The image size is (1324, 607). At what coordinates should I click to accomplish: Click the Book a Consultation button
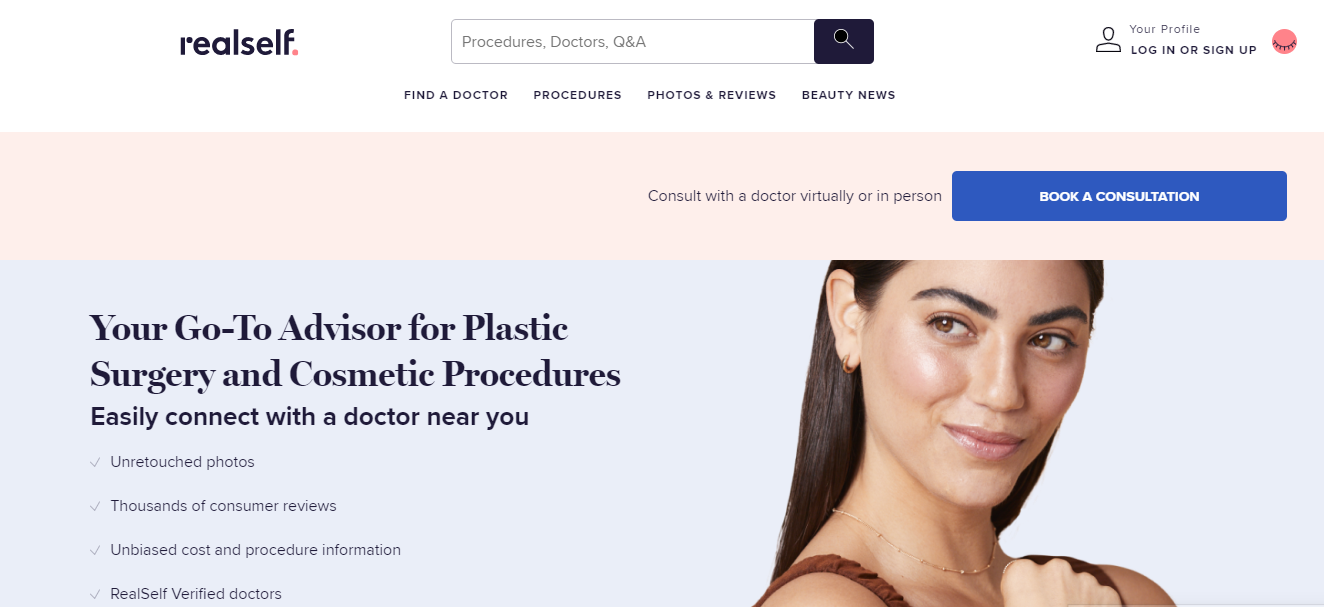point(1119,196)
